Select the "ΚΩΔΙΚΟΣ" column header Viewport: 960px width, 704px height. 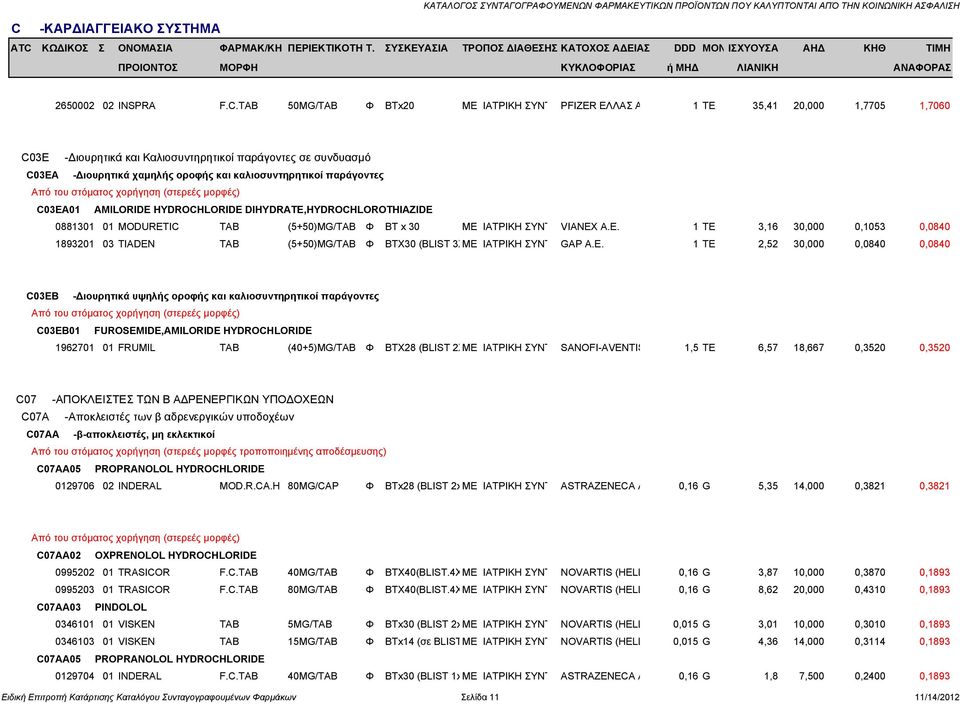pos(65,48)
